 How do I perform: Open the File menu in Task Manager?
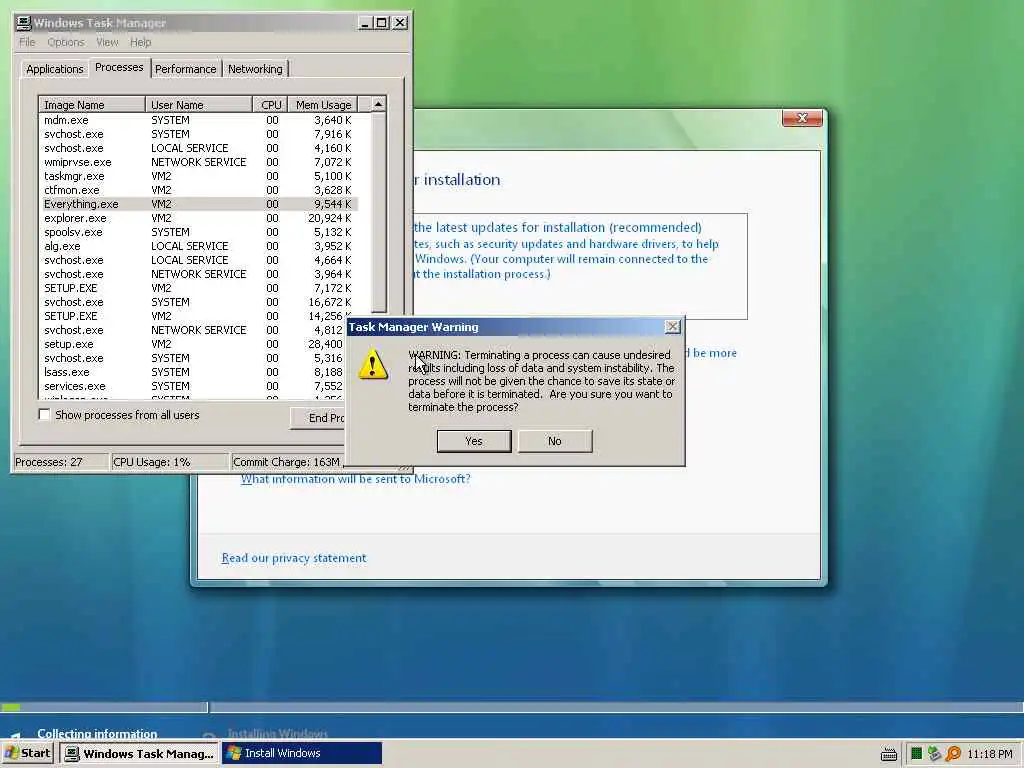tap(27, 42)
